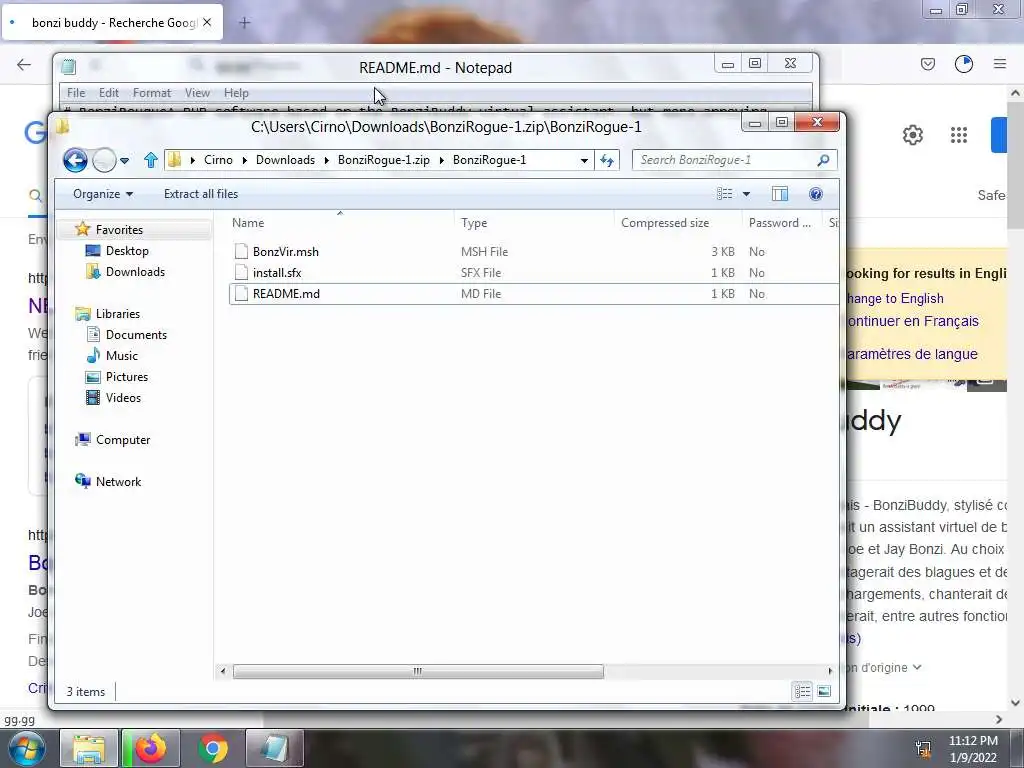The width and height of the screenshot is (1024, 768).
Task: Open the Windows Start menu
Action: [x=25, y=748]
